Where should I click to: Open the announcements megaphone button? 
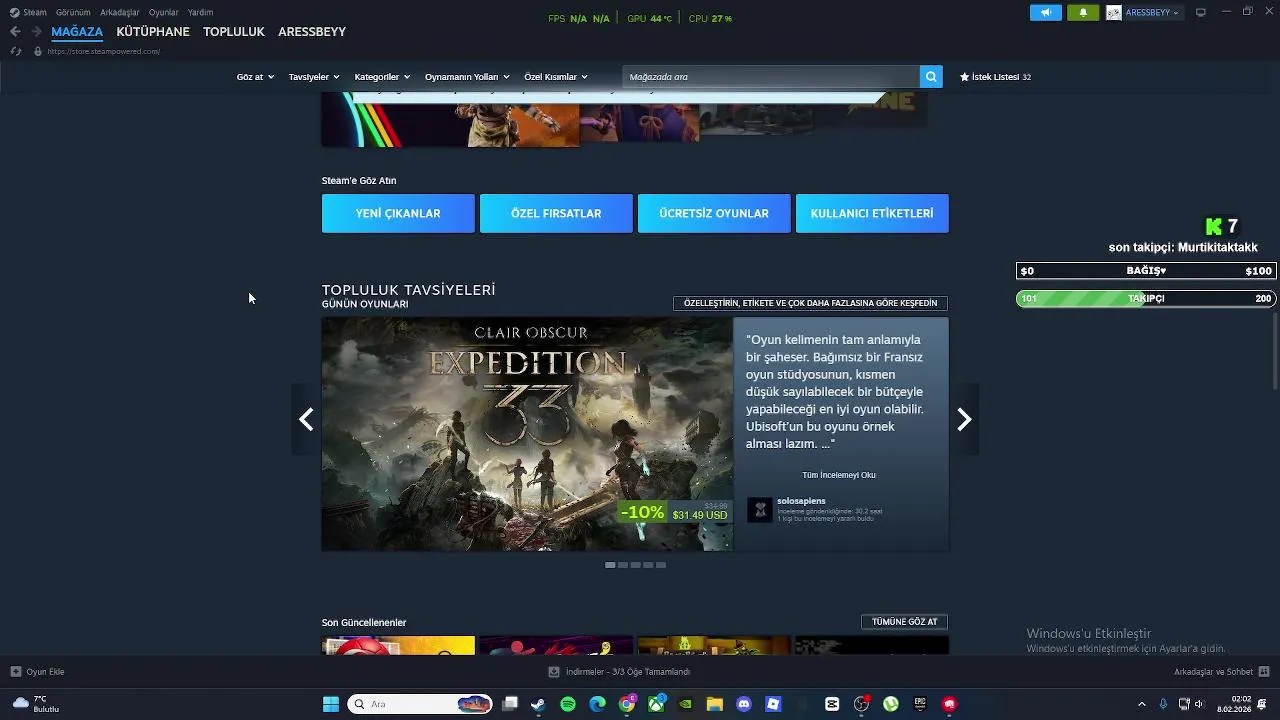click(x=1046, y=13)
